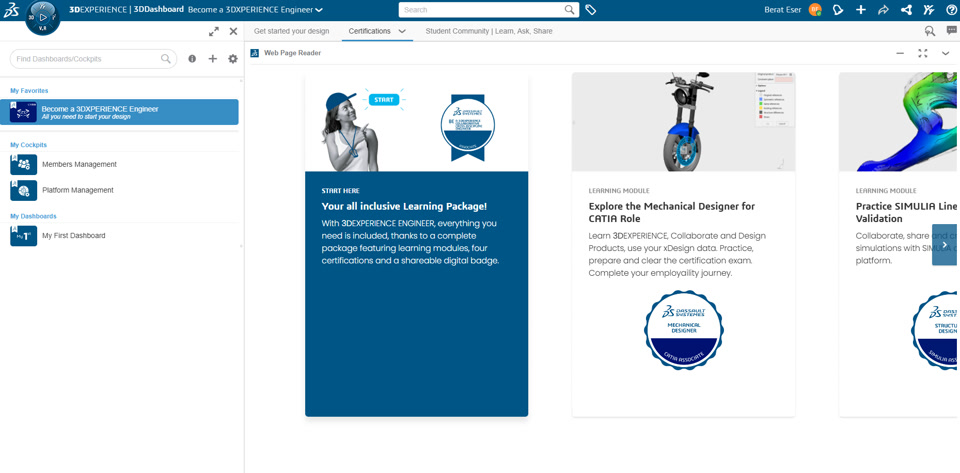
Task: Open the dashboard title dropdown
Action: point(319,10)
